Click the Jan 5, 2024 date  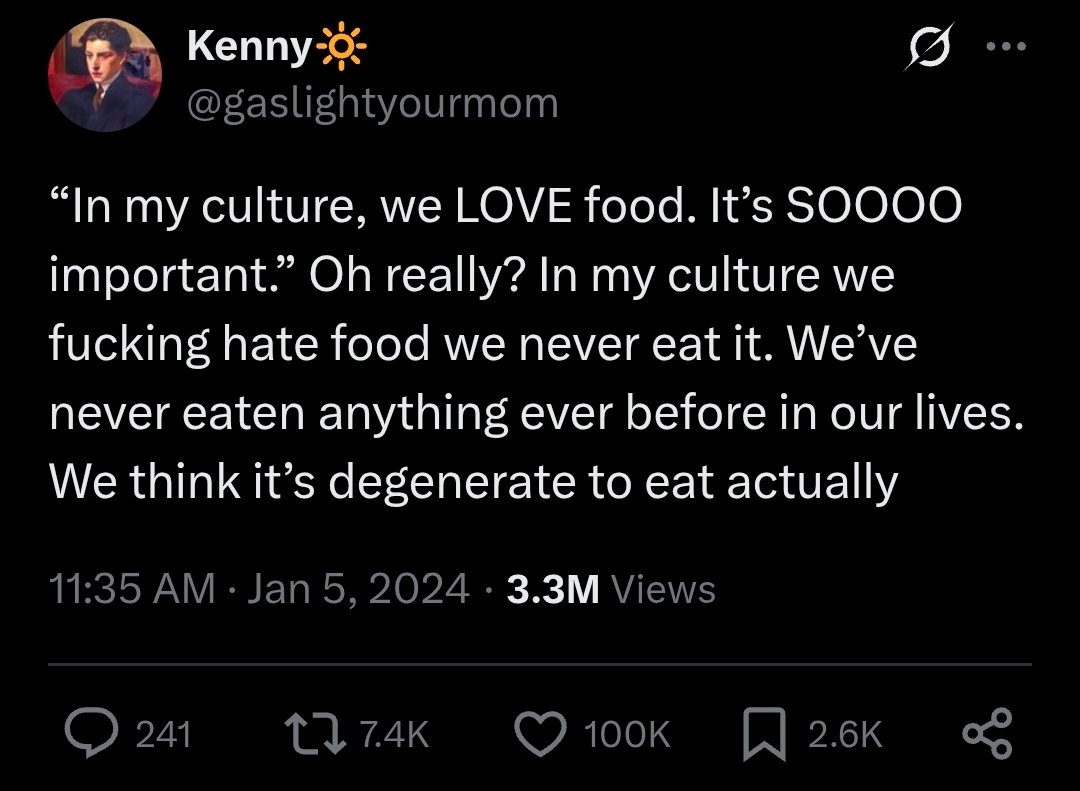tap(358, 589)
